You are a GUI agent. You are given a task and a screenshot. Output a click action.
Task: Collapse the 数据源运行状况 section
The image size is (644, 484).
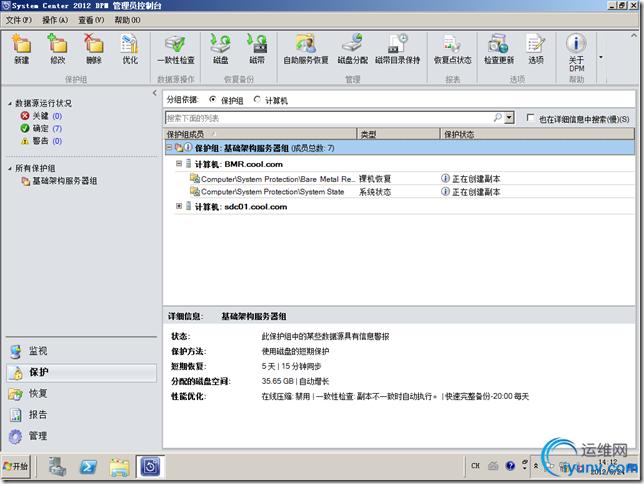(10, 104)
